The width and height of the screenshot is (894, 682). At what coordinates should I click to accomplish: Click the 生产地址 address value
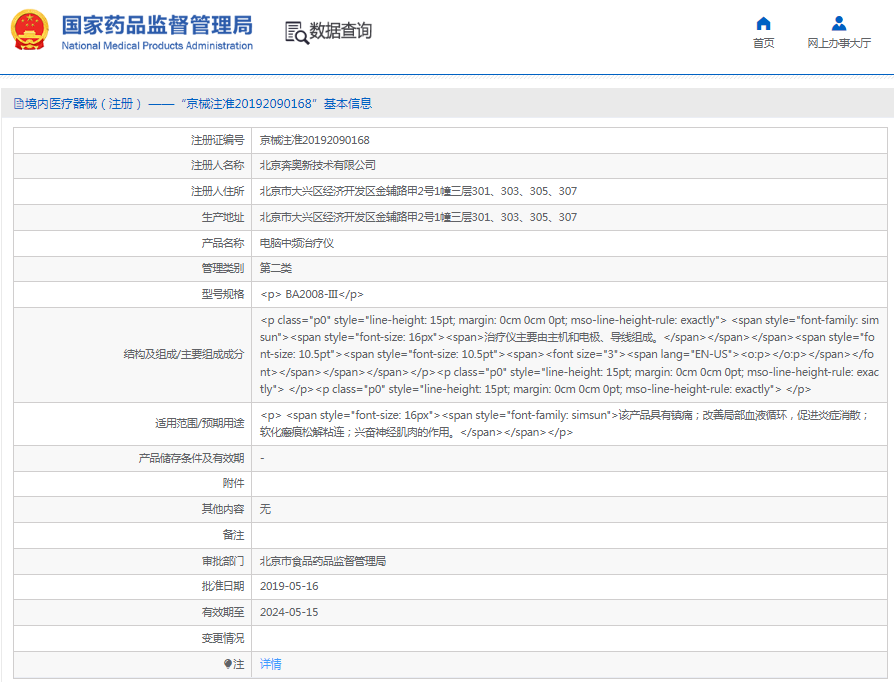[x=418, y=217]
